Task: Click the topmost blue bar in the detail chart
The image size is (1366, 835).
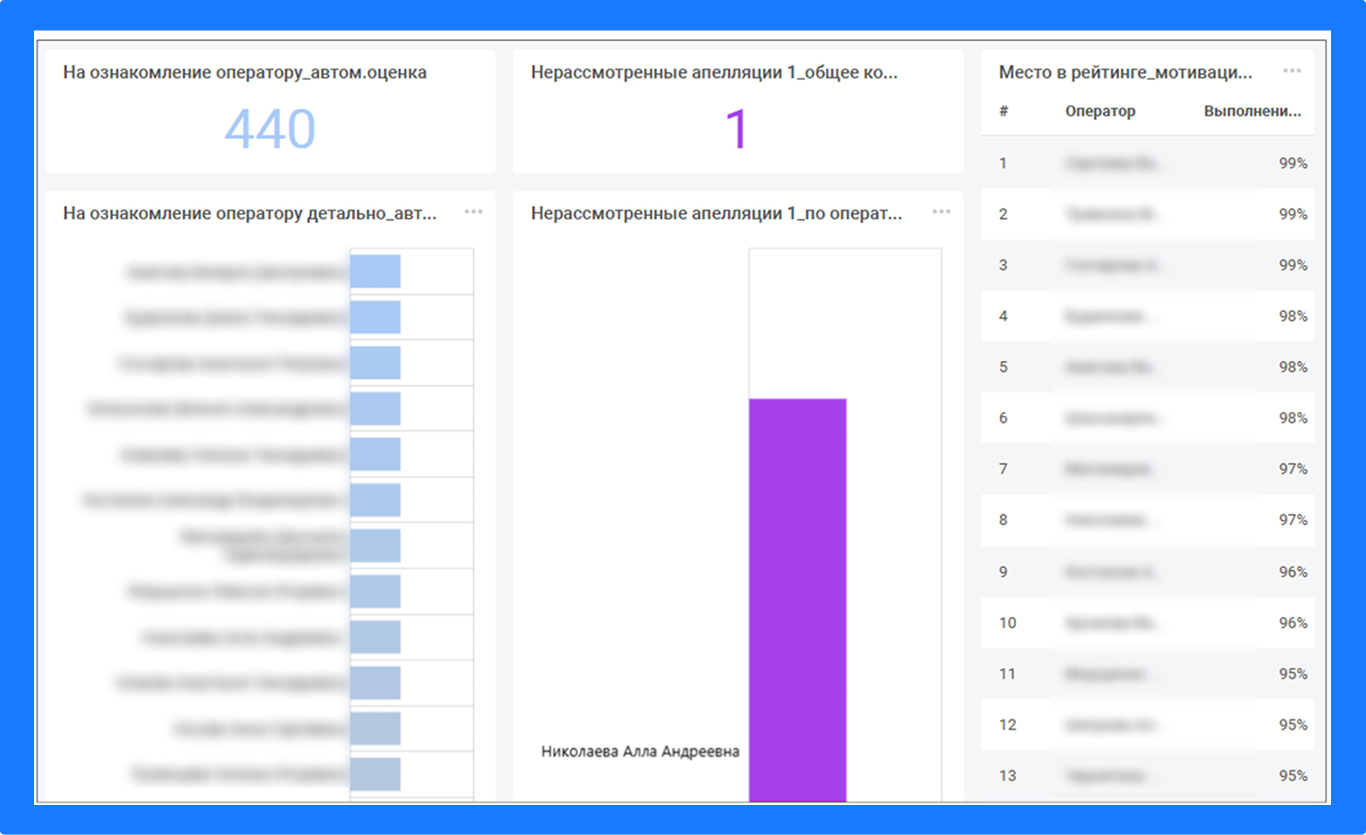Action: point(375,270)
